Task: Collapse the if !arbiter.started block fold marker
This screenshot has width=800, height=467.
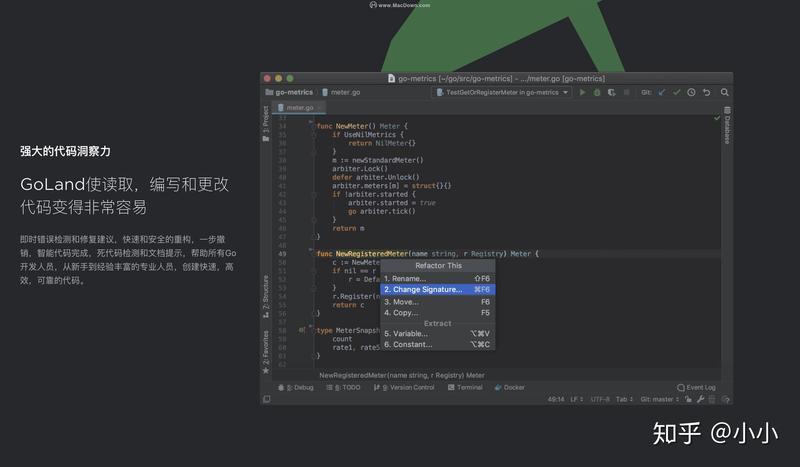Action: point(314,194)
